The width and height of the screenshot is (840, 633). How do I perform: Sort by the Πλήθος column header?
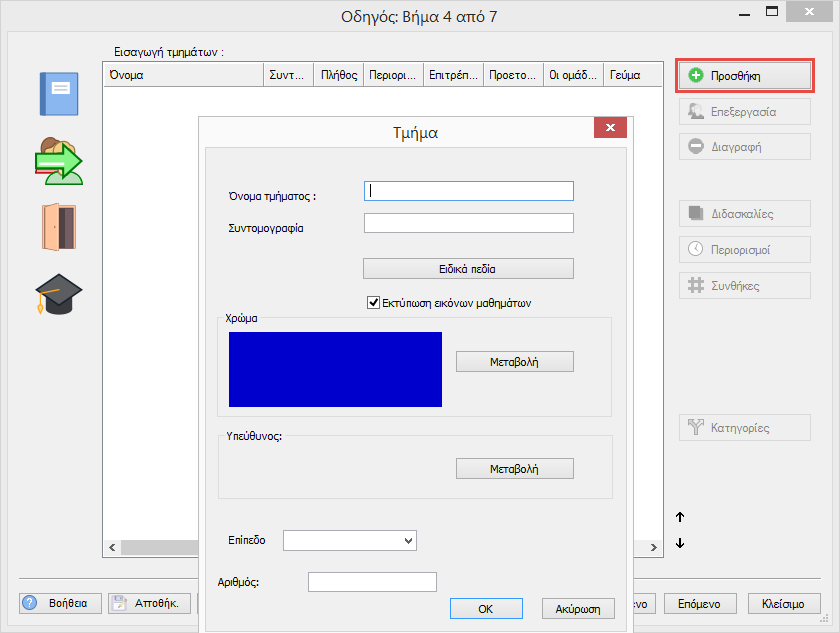(338, 75)
